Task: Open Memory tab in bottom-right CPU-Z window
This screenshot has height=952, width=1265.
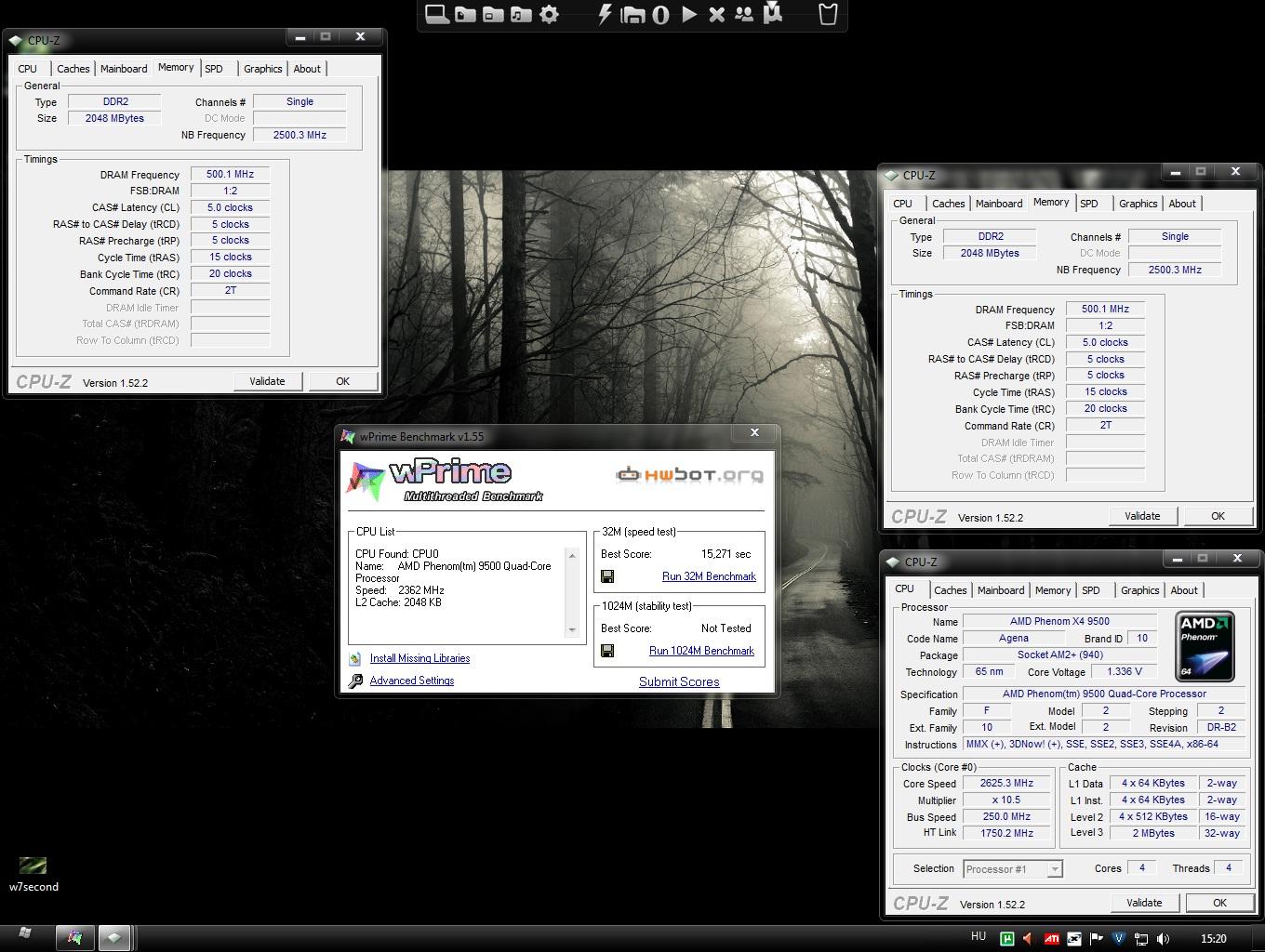Action: pos(1053,590)
